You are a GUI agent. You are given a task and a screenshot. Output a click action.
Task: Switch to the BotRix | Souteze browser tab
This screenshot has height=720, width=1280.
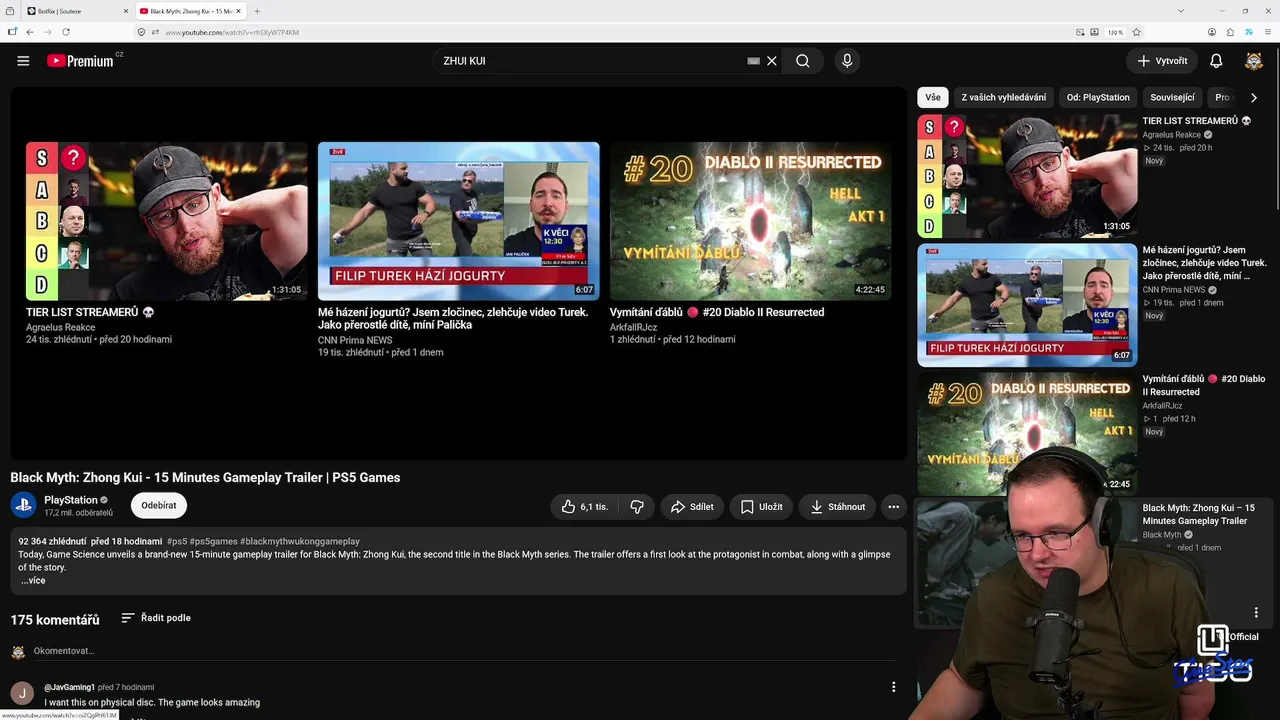[x=78, y=11]
